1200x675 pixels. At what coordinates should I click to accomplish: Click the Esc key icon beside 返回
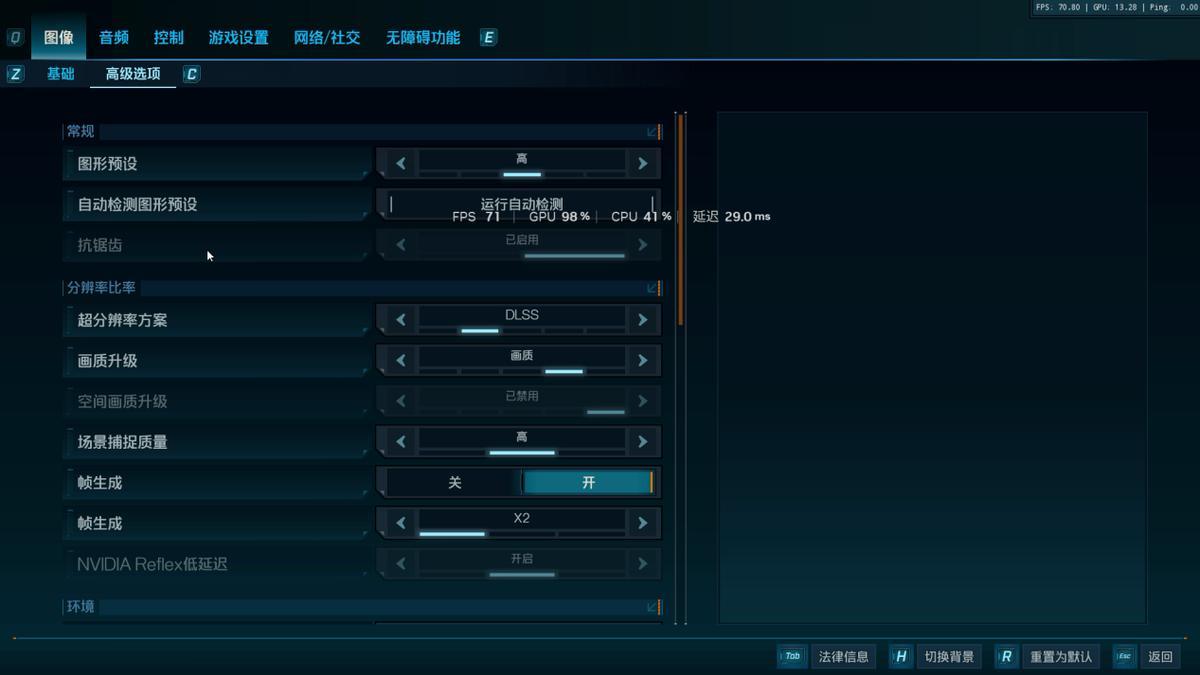(x=1124, y=657)
